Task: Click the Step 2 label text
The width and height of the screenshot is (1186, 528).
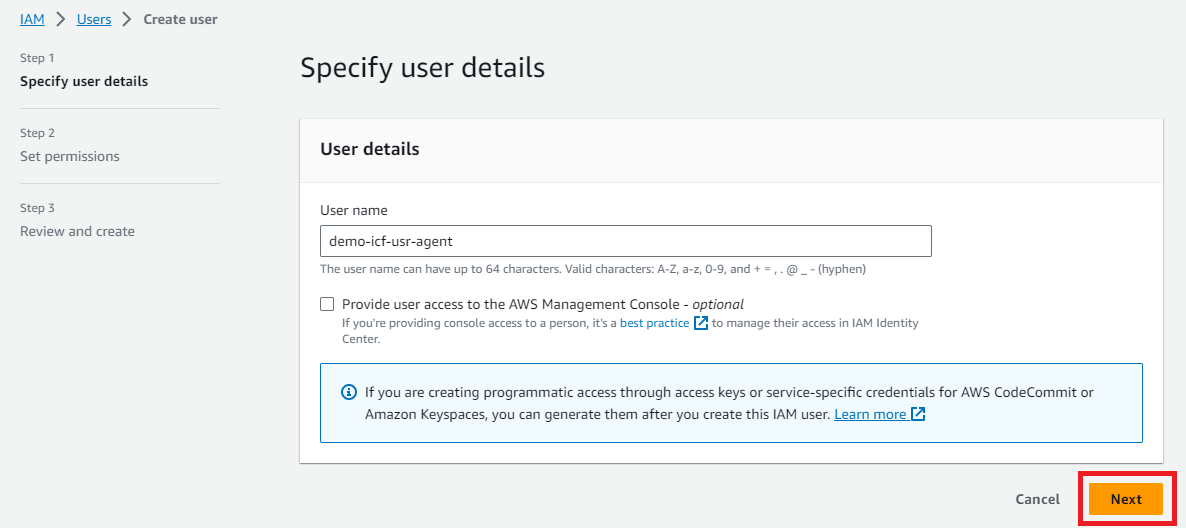Action: click(x=37, y=133)
